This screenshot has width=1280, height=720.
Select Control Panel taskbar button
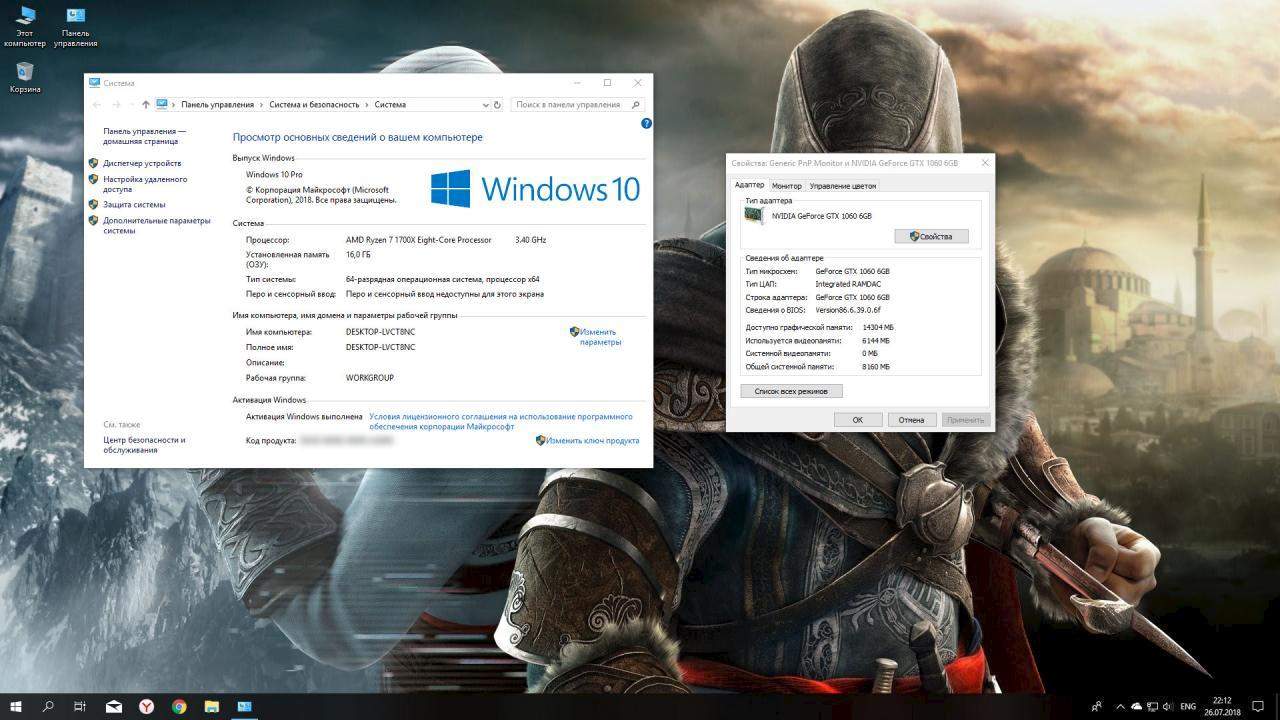[244, 706]
